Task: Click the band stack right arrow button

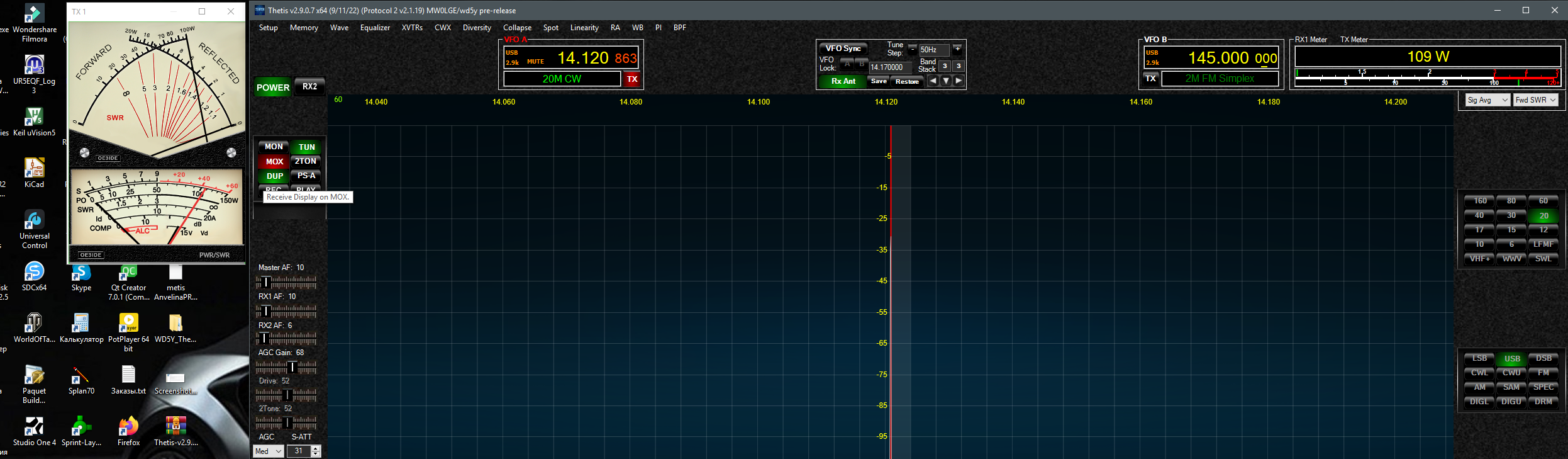Action: 959,81
